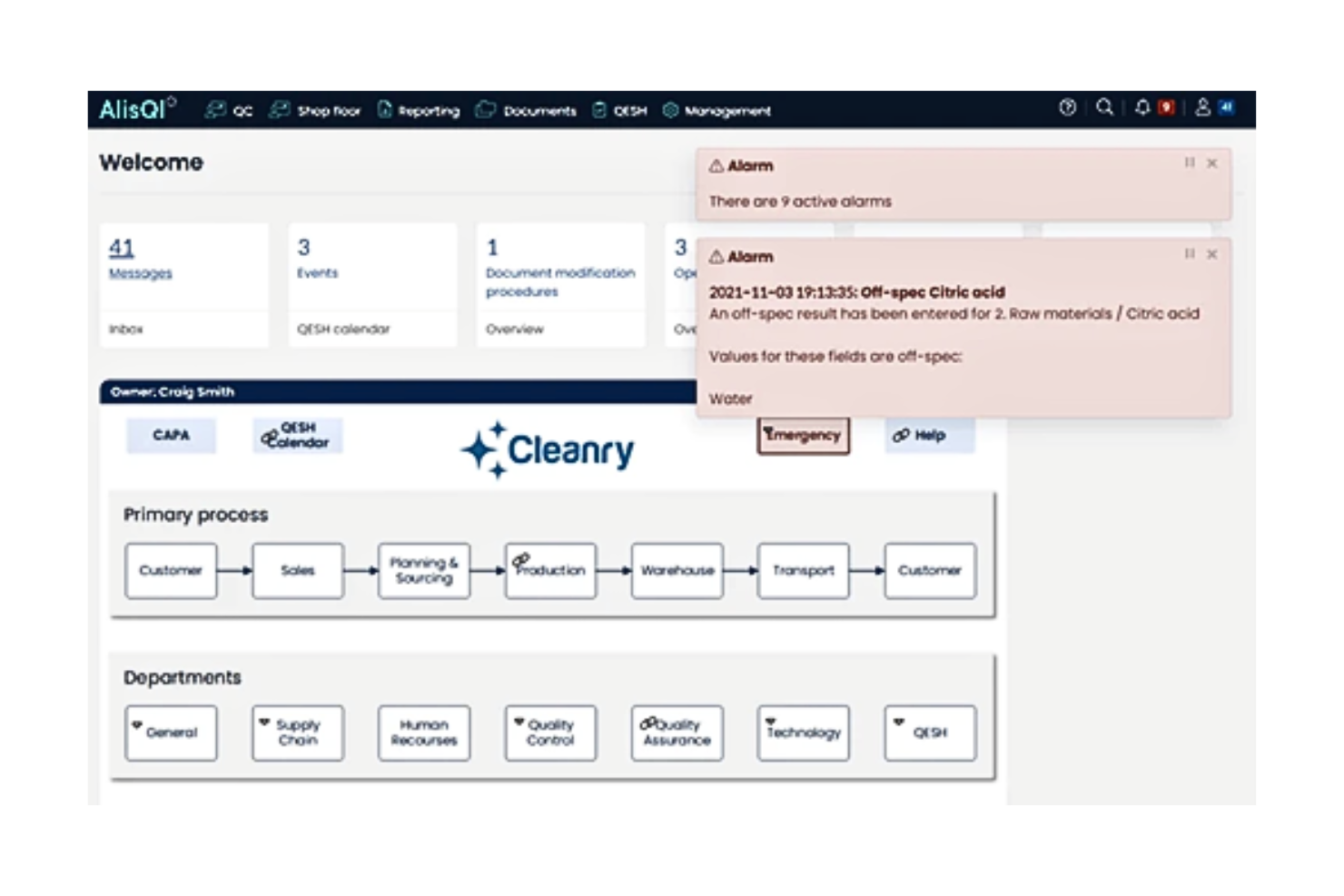Open the help question-mark icon
The width and height of the screenshot is (1344, 896).
point(1068,108)
